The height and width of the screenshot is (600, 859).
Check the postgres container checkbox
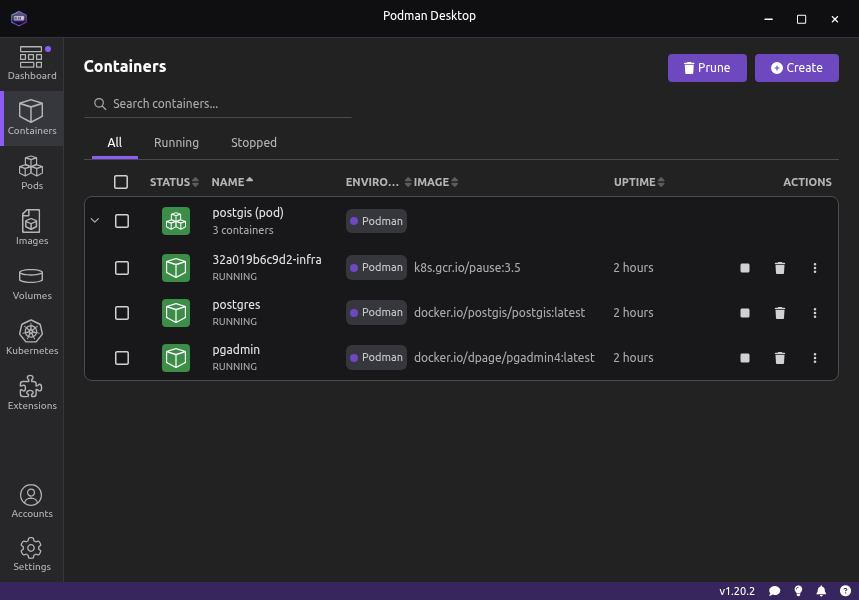point(122,313)
